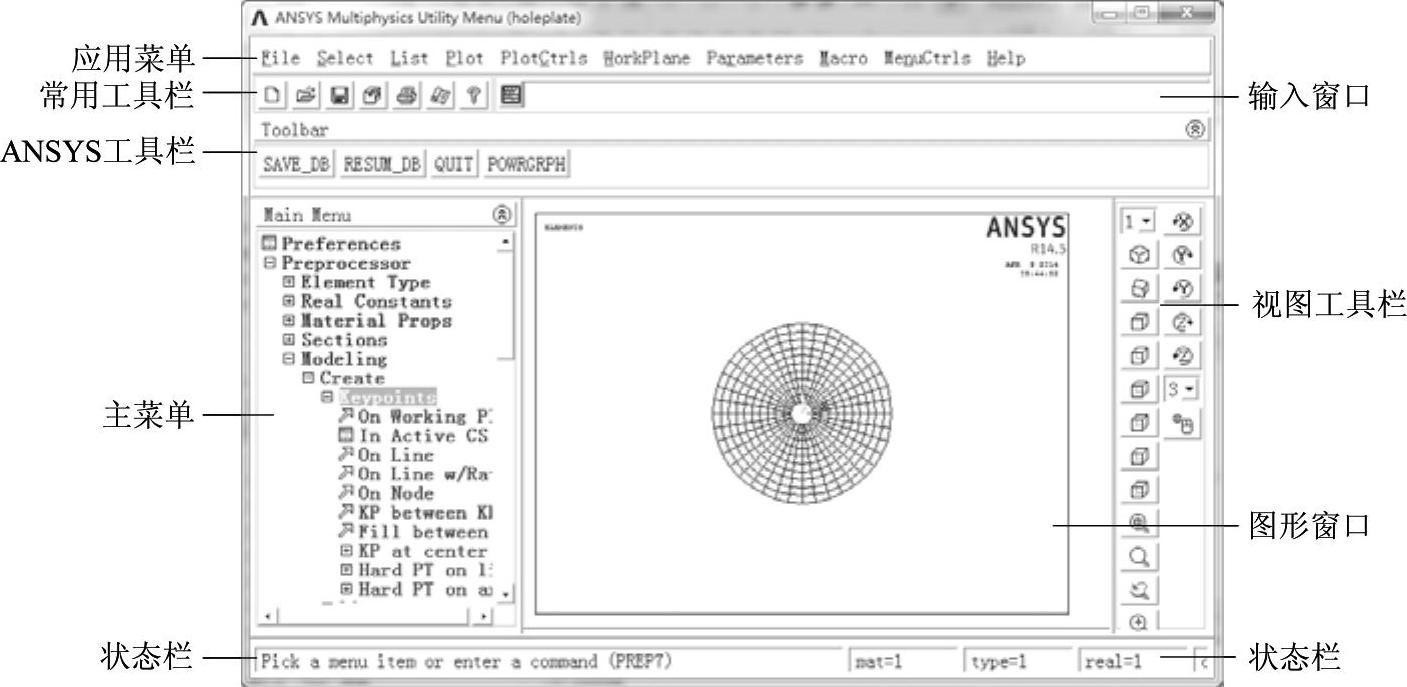Click rotate icon showing Y followed by arrow

click(x=1183, y=255)
